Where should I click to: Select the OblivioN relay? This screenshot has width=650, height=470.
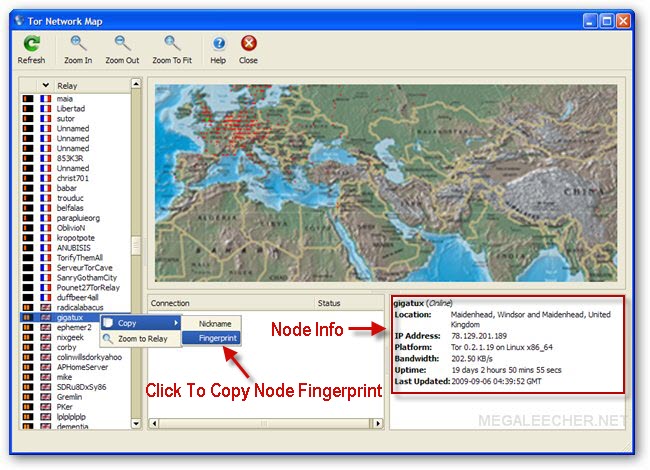71,228
